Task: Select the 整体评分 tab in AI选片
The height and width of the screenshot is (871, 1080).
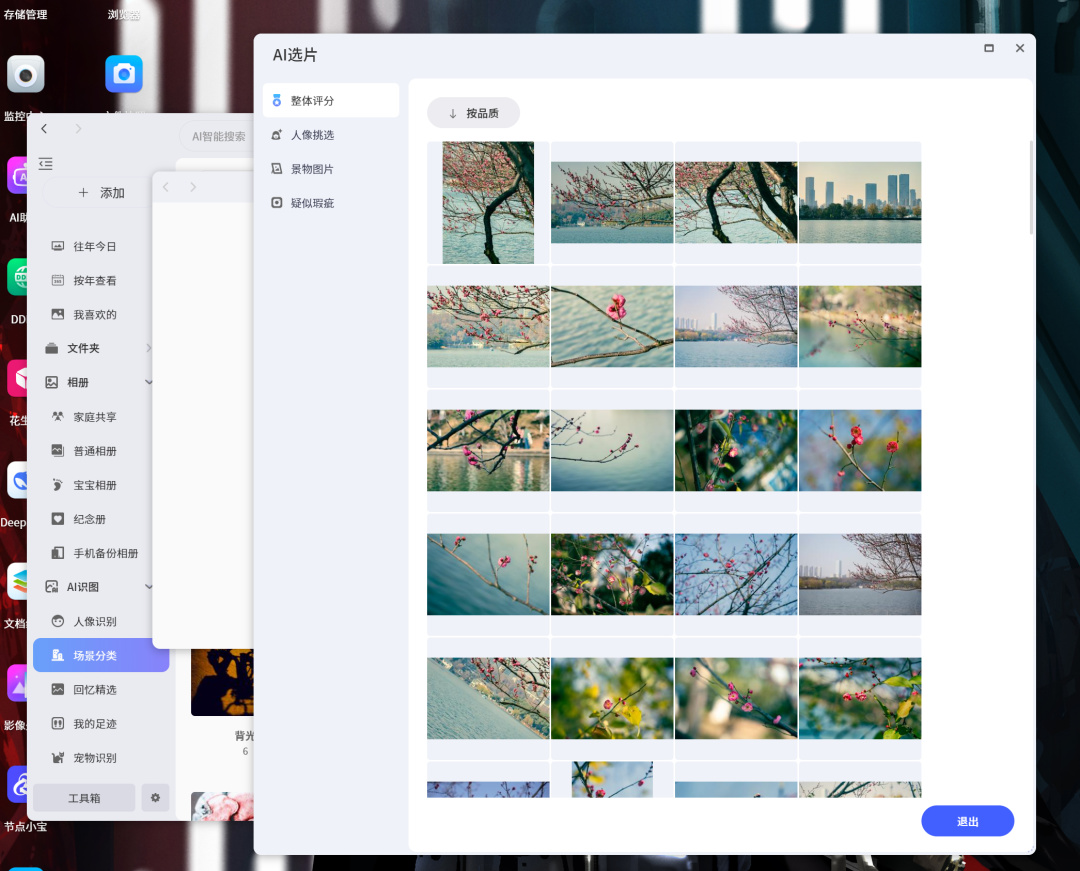Action: pyautogui.click(x=331, y=101)
